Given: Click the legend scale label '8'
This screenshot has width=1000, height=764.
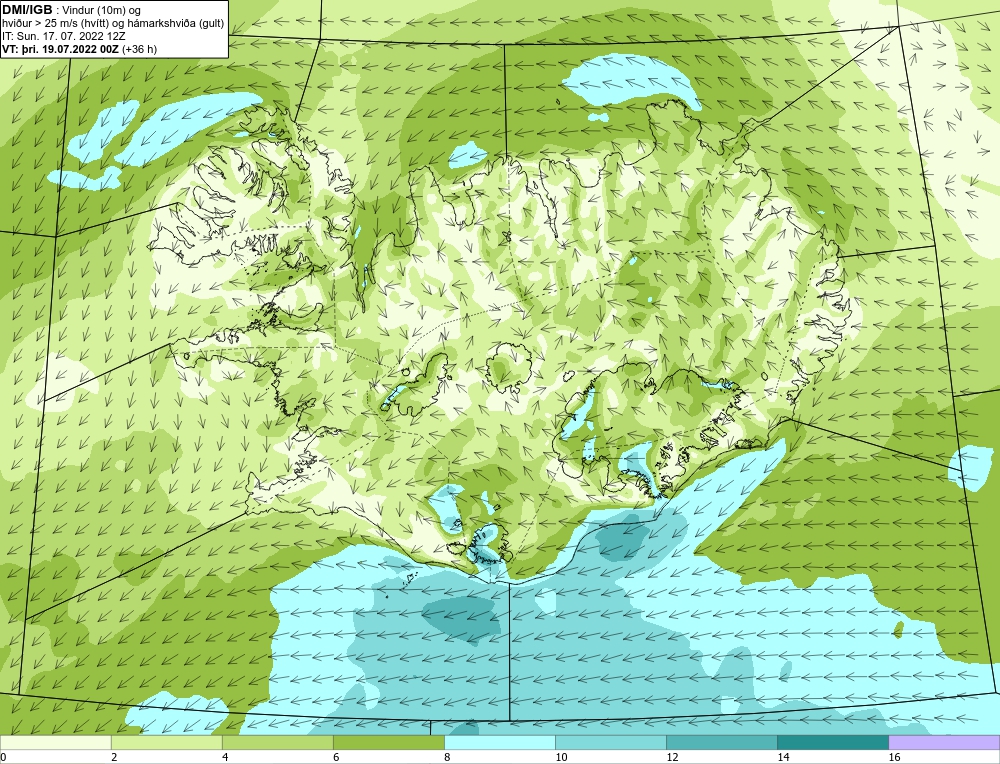Looking at the screenshot, I should click(447, 757).
